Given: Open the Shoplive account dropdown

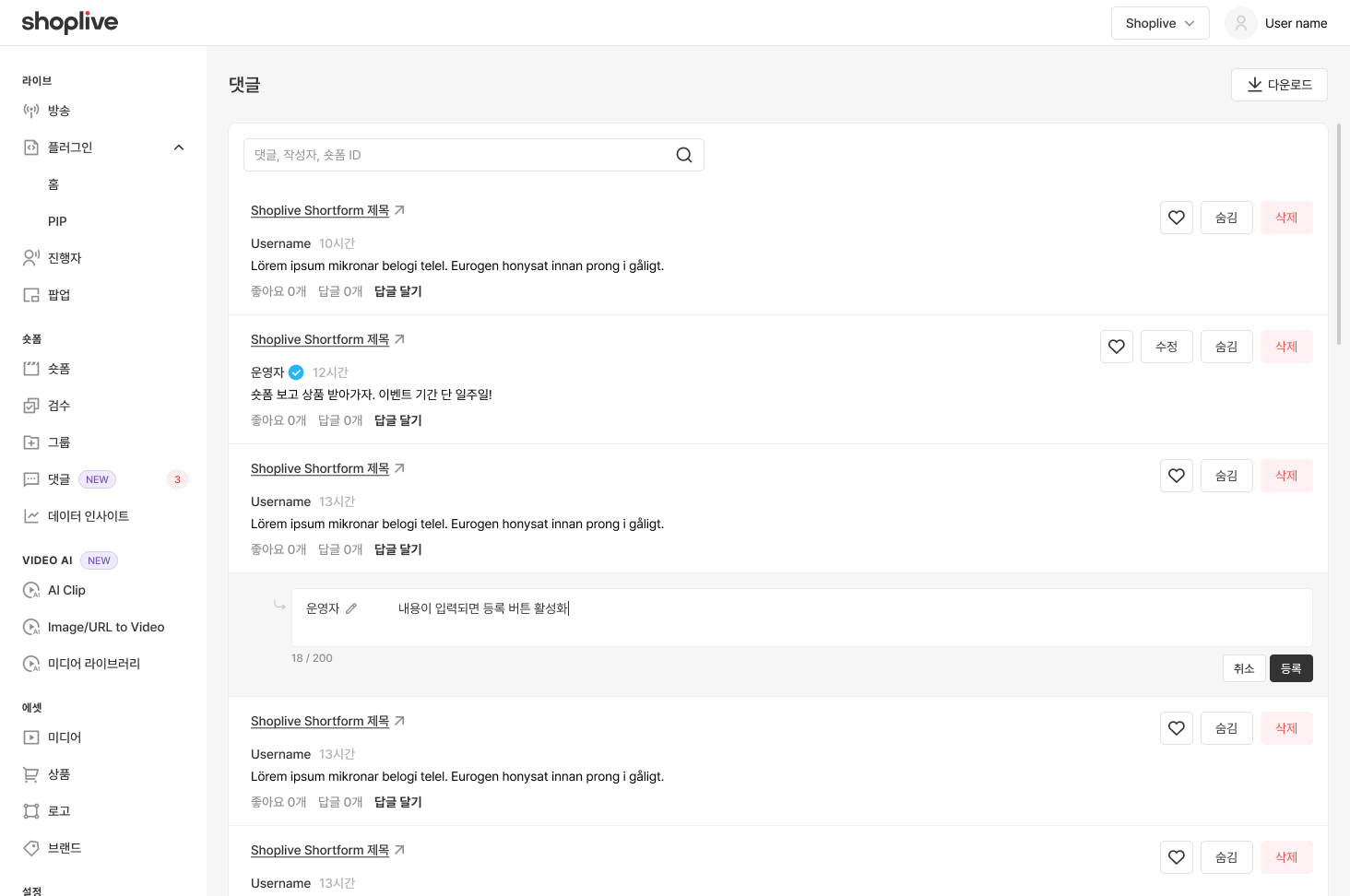Looking at the screenshot, I should tap(1160, 23).
